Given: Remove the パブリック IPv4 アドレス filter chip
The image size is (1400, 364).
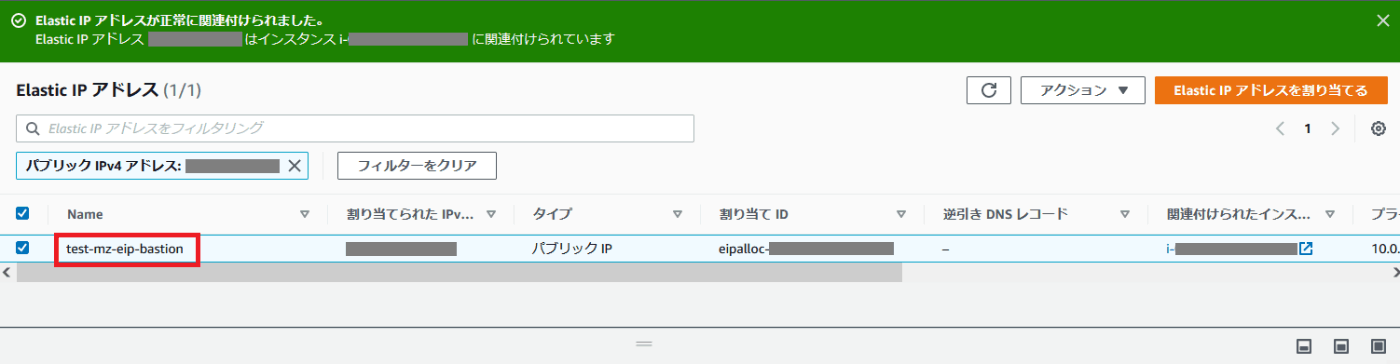Looking at the screenshot, I should tap(294, 166).
